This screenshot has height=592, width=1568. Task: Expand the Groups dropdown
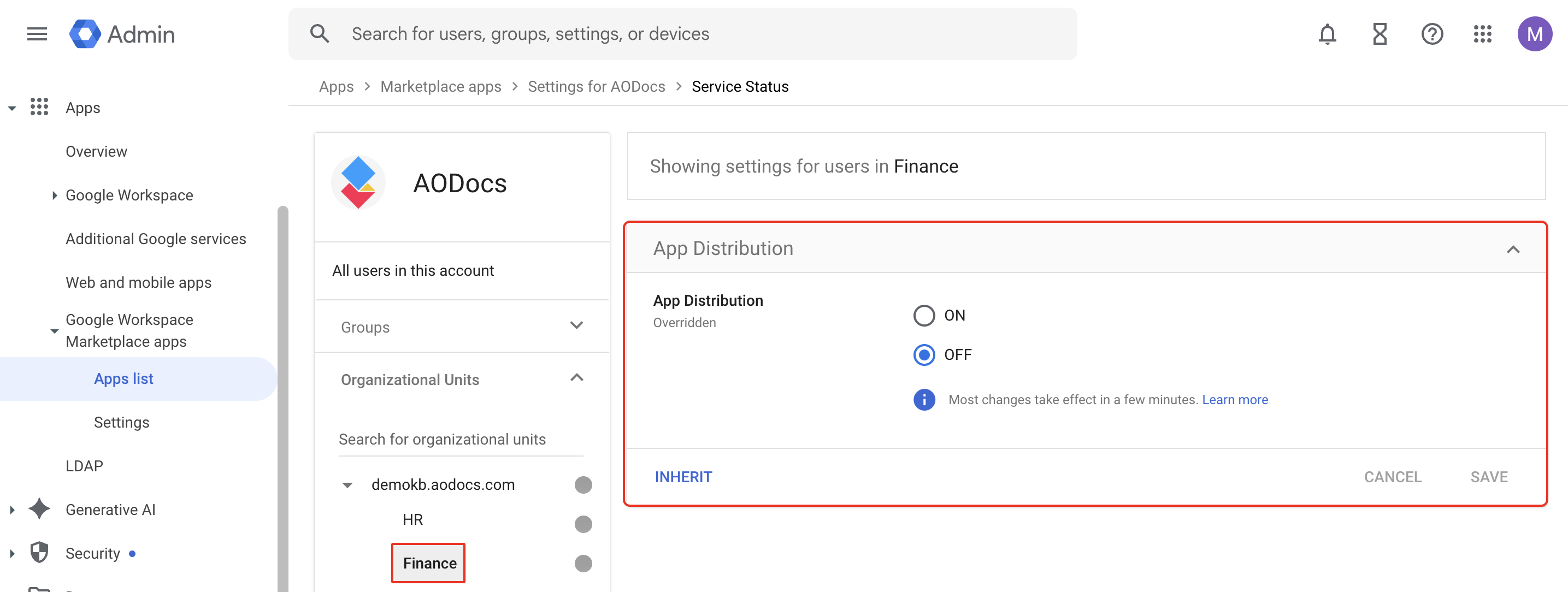point(576,325)
